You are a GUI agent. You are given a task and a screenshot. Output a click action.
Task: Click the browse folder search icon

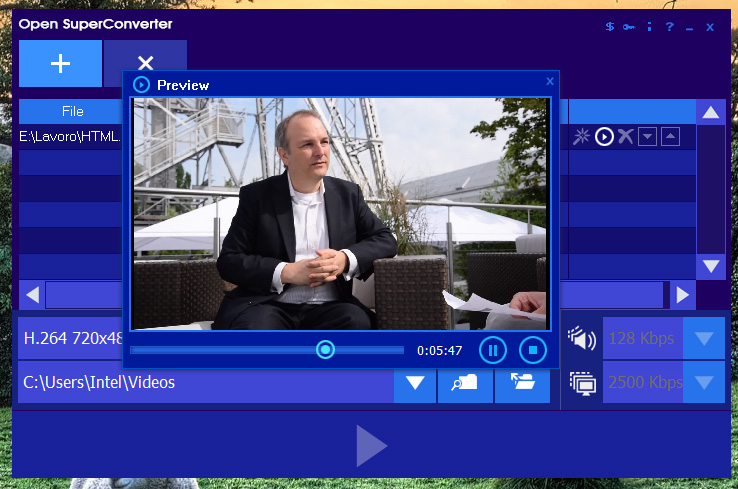click(x=465, y=382)
